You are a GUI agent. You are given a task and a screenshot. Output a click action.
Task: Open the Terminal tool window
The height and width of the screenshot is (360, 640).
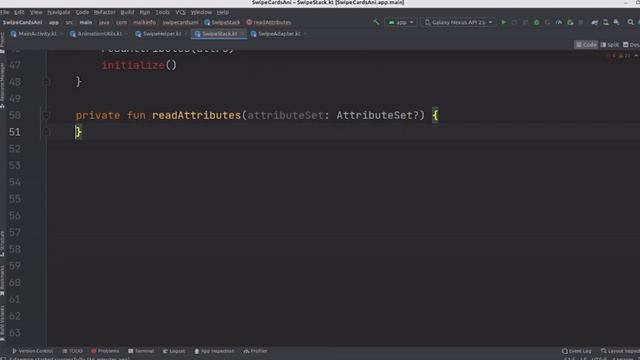point(141,351)
